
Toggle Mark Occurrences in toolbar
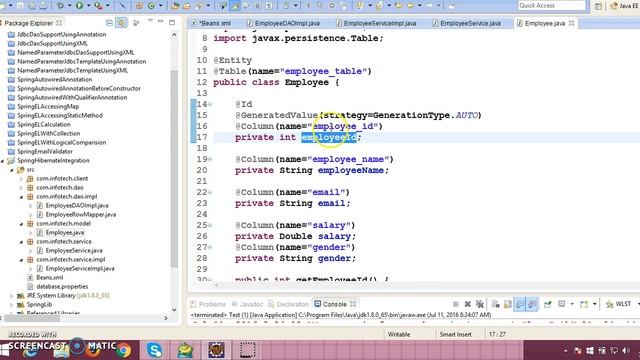236,6
